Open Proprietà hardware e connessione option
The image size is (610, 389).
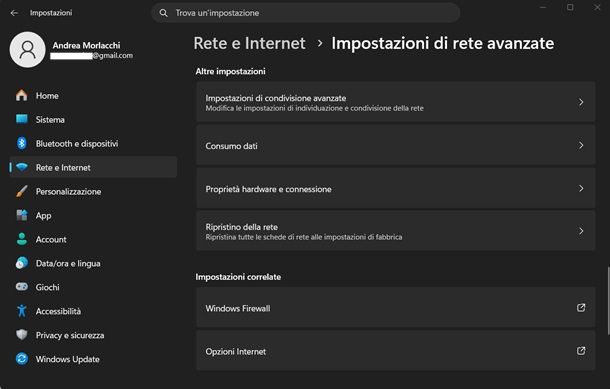point(396,189)
